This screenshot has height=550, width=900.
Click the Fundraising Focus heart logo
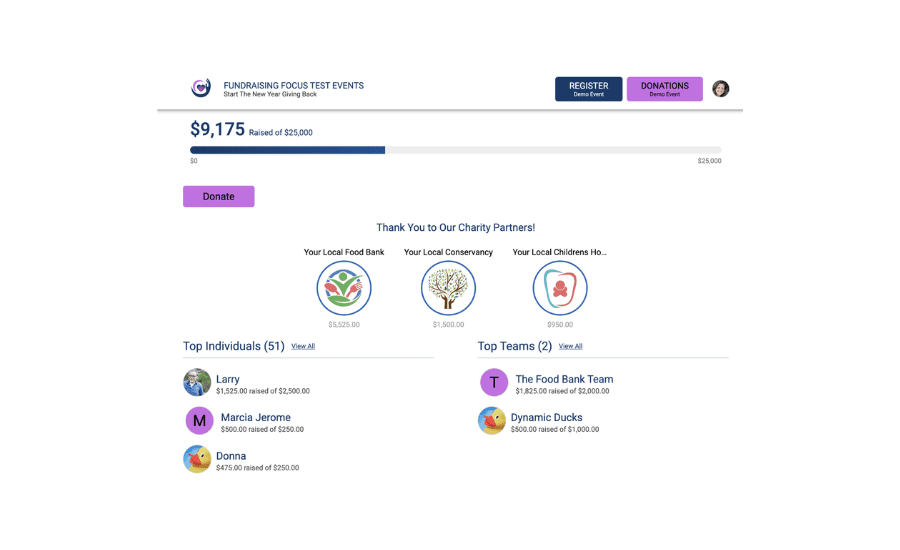[x=201, y=88]
